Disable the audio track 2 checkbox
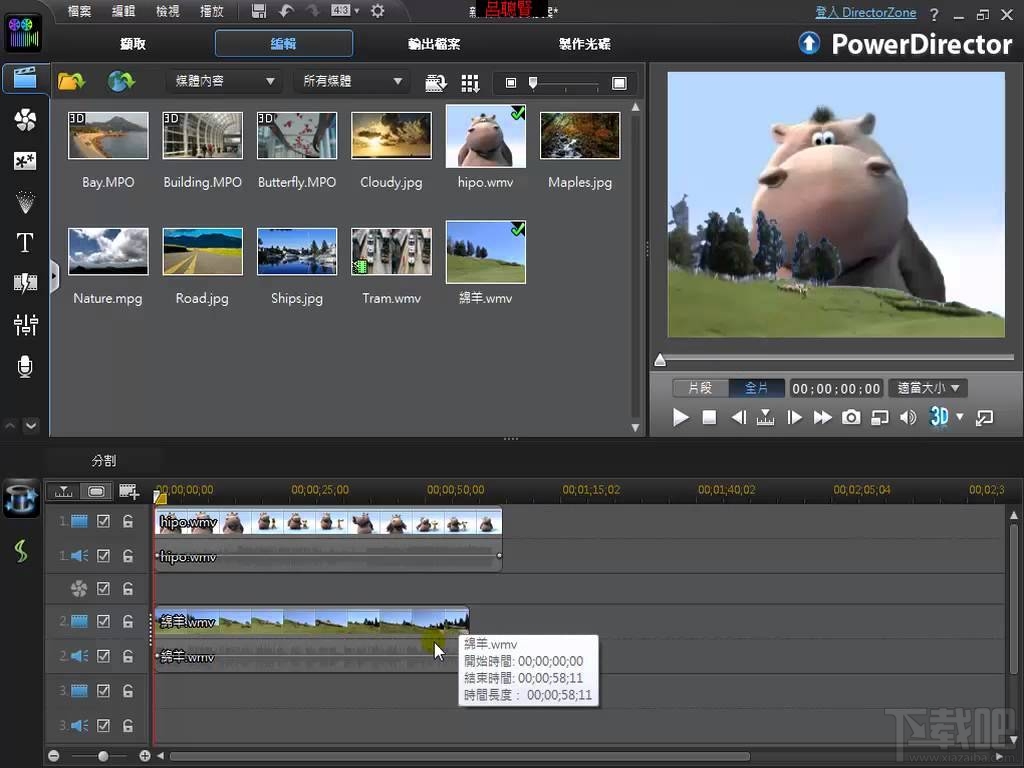1024x768 pixels. click(103, 656)
